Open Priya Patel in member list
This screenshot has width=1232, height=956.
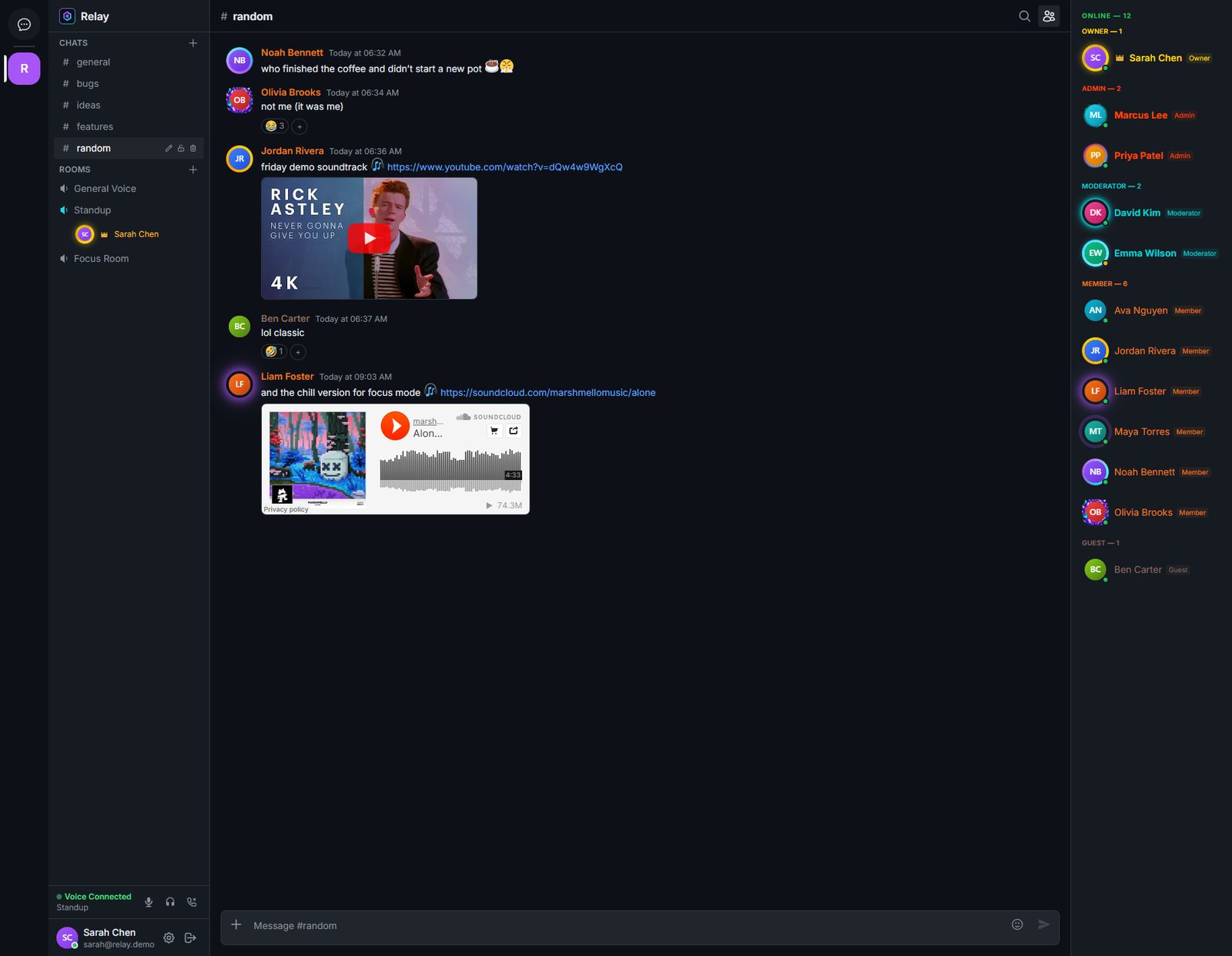click(x=1151, y=156)
